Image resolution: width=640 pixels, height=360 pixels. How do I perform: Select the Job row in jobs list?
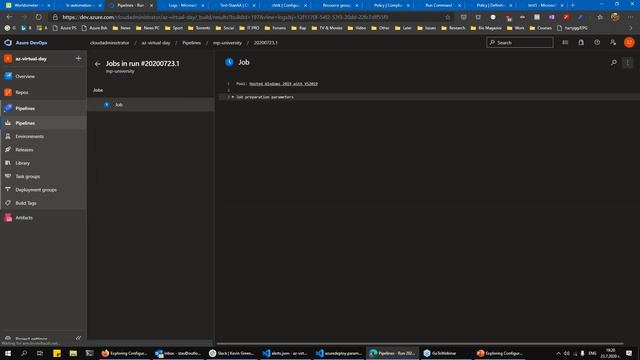pyautogui.click(x=151, y=104)
